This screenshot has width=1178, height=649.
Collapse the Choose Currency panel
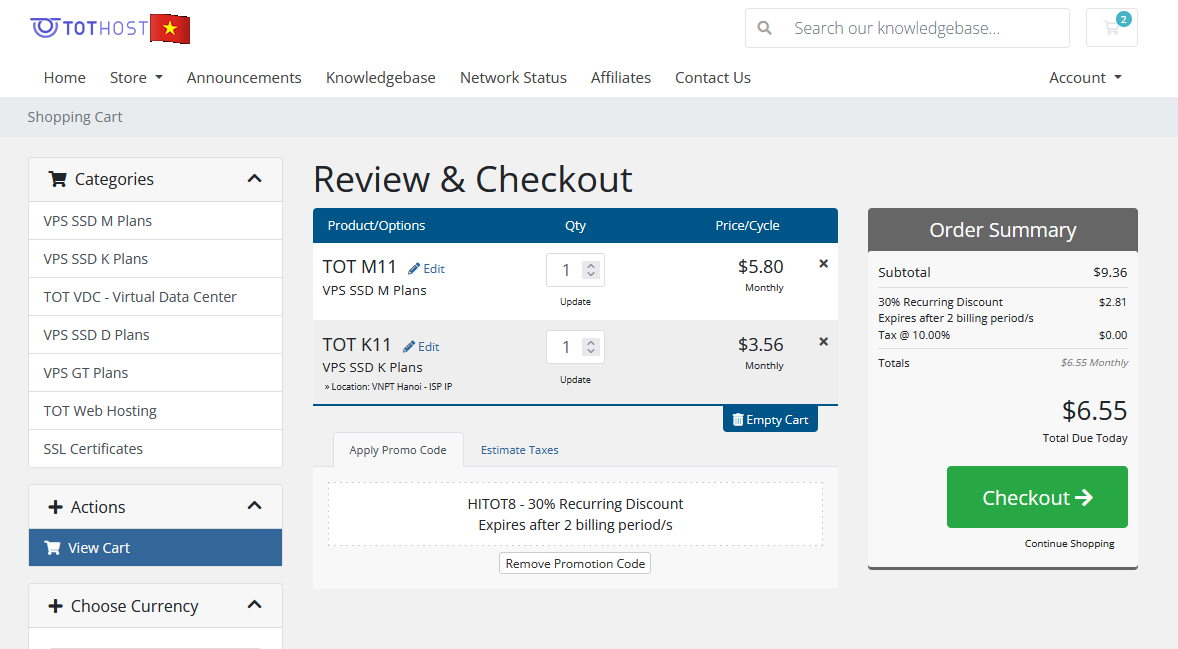click(254, 606)
